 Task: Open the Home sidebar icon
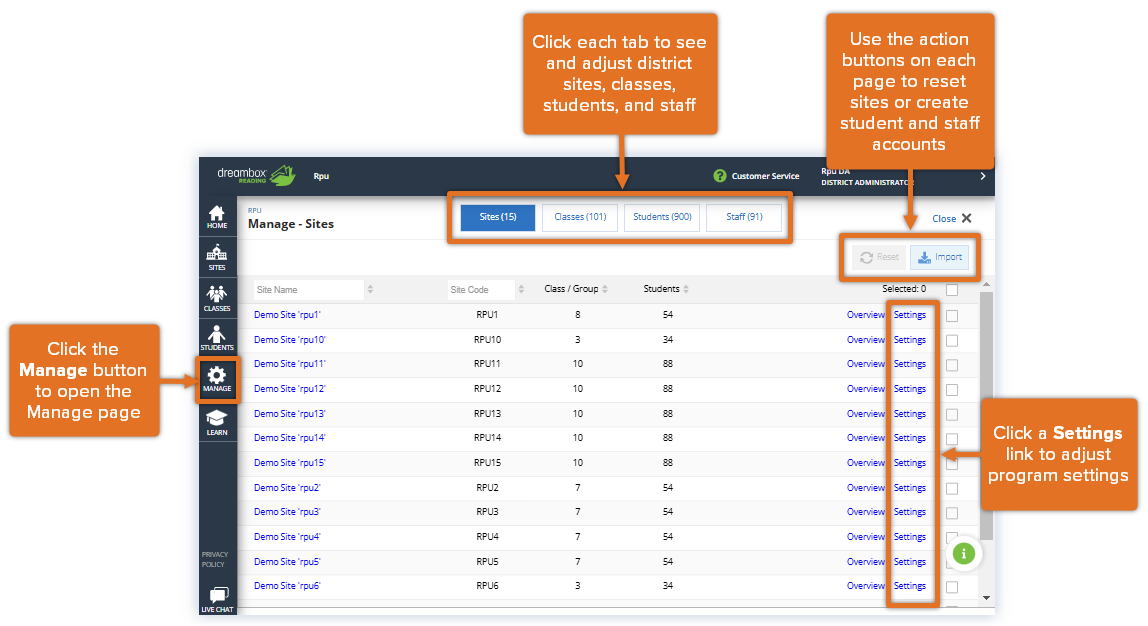217,217
